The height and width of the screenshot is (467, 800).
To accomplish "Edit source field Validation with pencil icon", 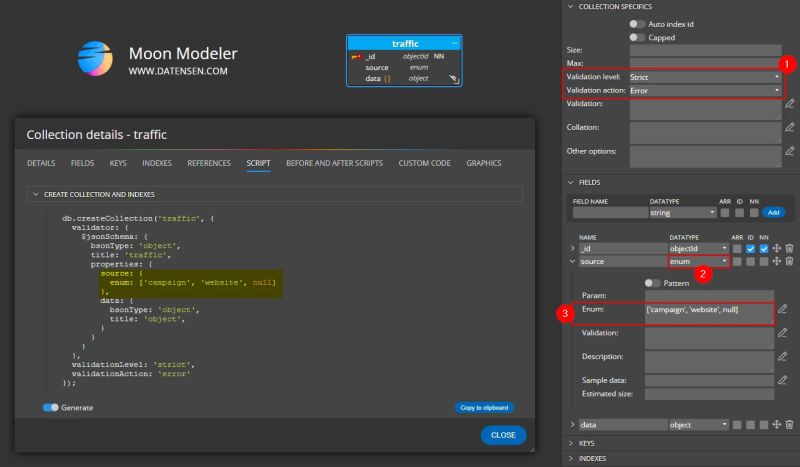I will click(782, 333).
